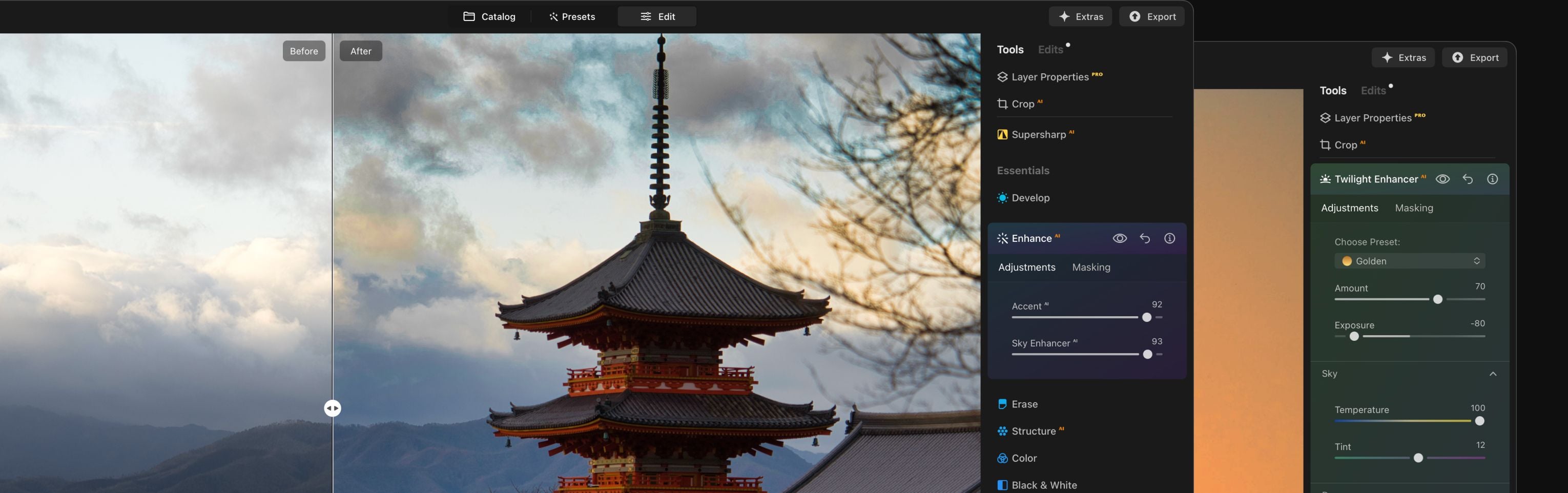Open the Catalog tab in front window

click(489, 16)
